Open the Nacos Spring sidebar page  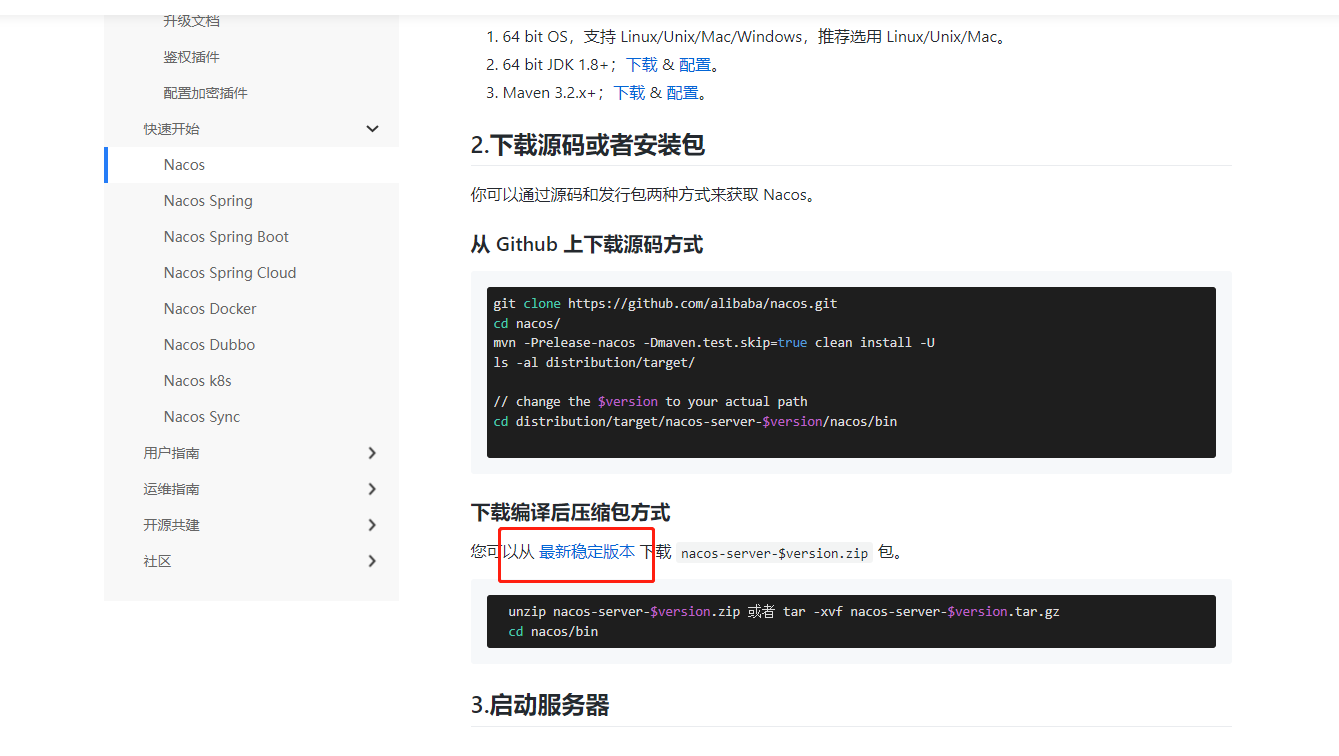click(x=208, y=201)
